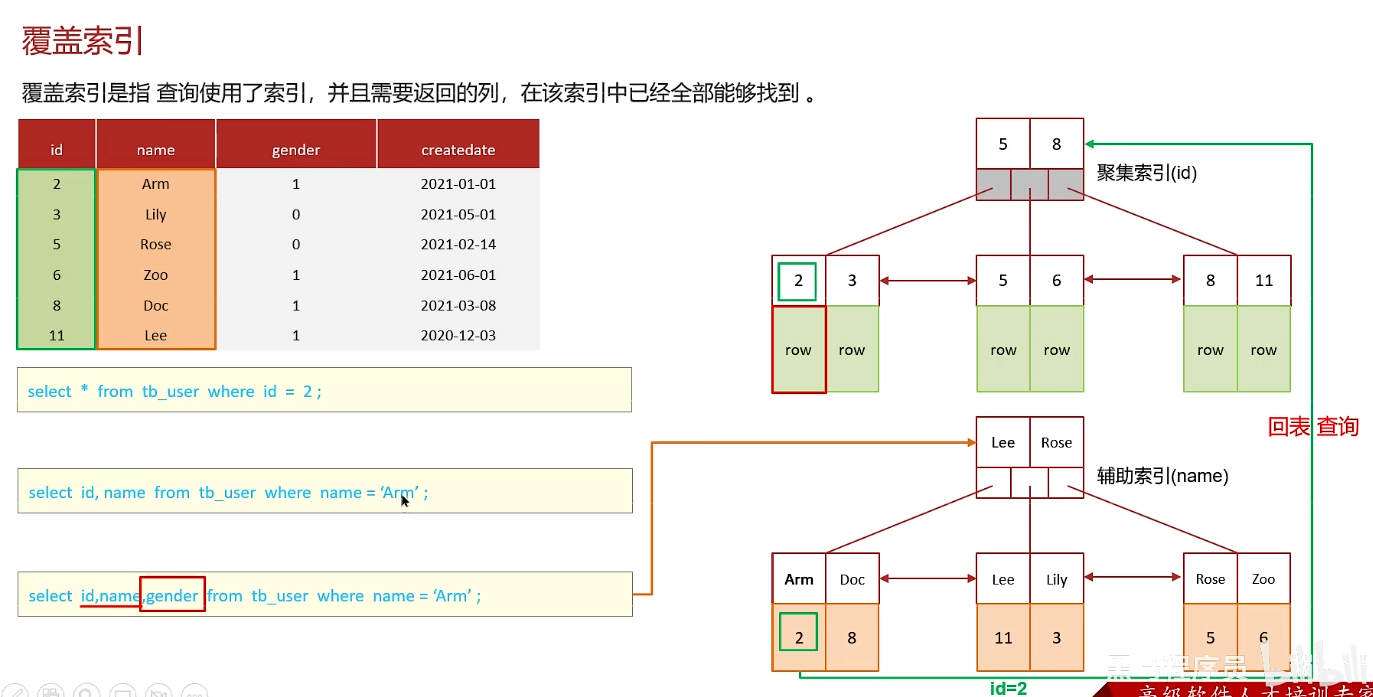Image resolution: width=1373 pixels, height=697 pixels.
Task: Click id 6 in the table's id column
Action: pyautogui.click(x=57, y=275)
